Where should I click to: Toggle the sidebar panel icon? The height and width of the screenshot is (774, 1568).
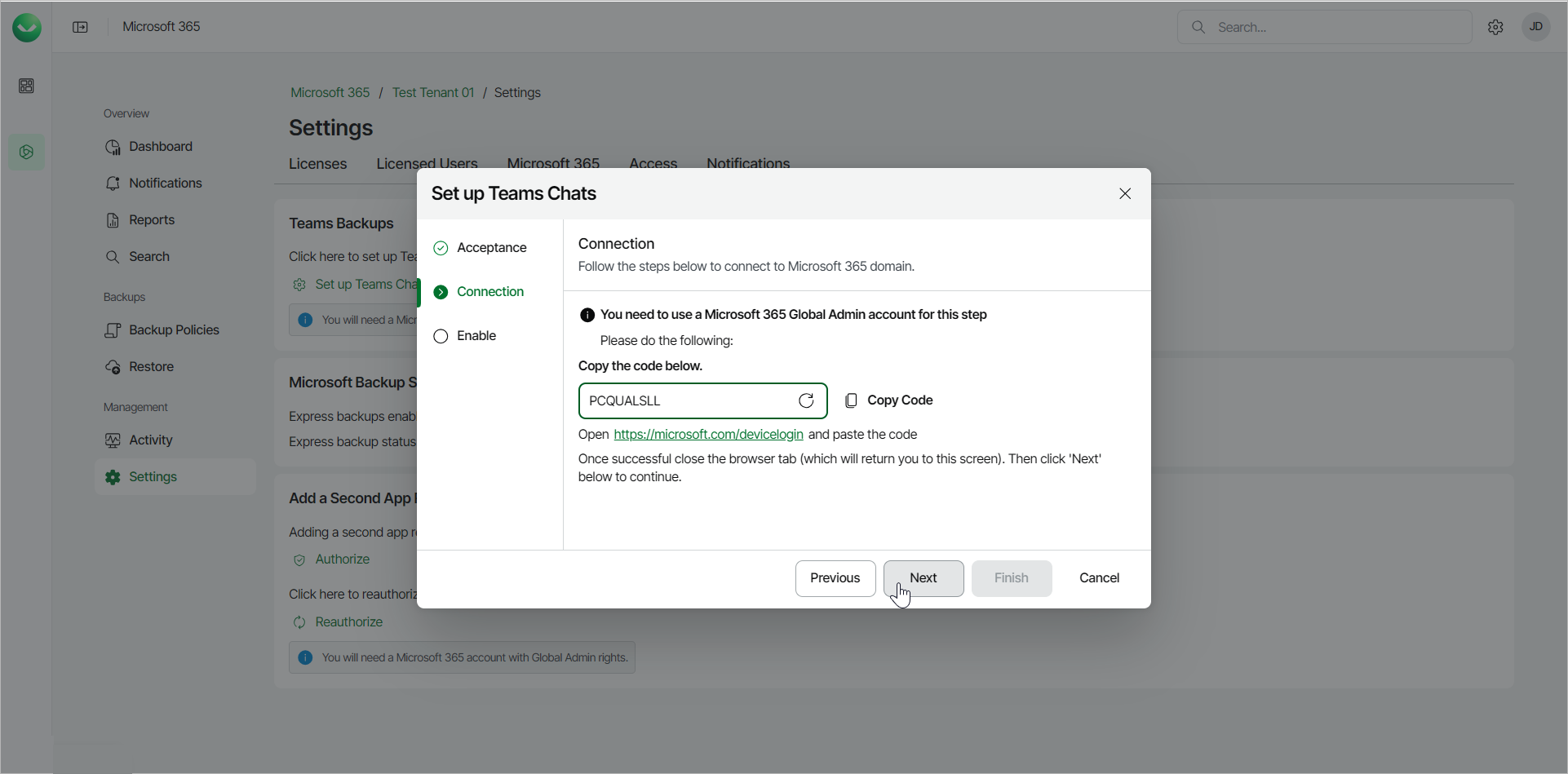(80, 27)
